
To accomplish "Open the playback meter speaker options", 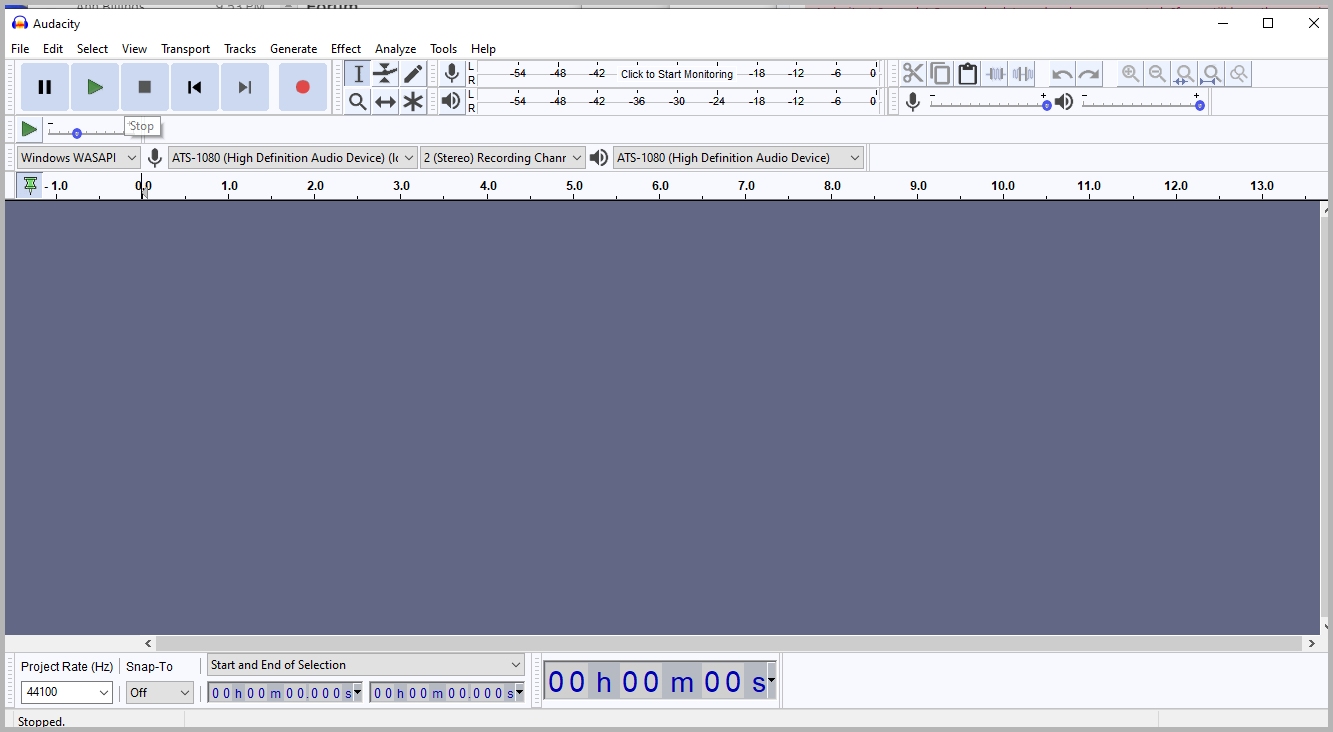I will tap(452, 101).
